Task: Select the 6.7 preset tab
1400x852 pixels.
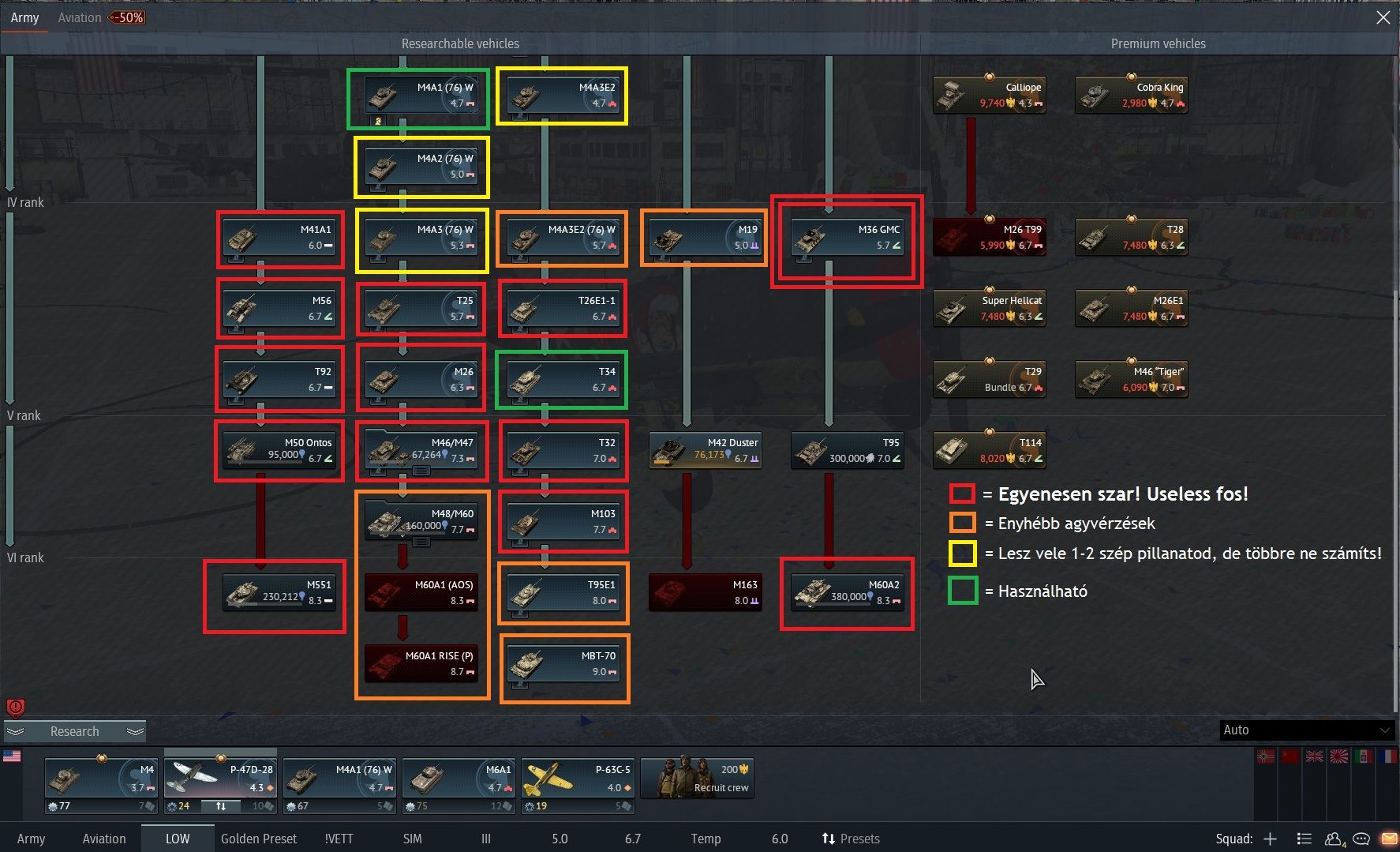Action: coord(633,839)
